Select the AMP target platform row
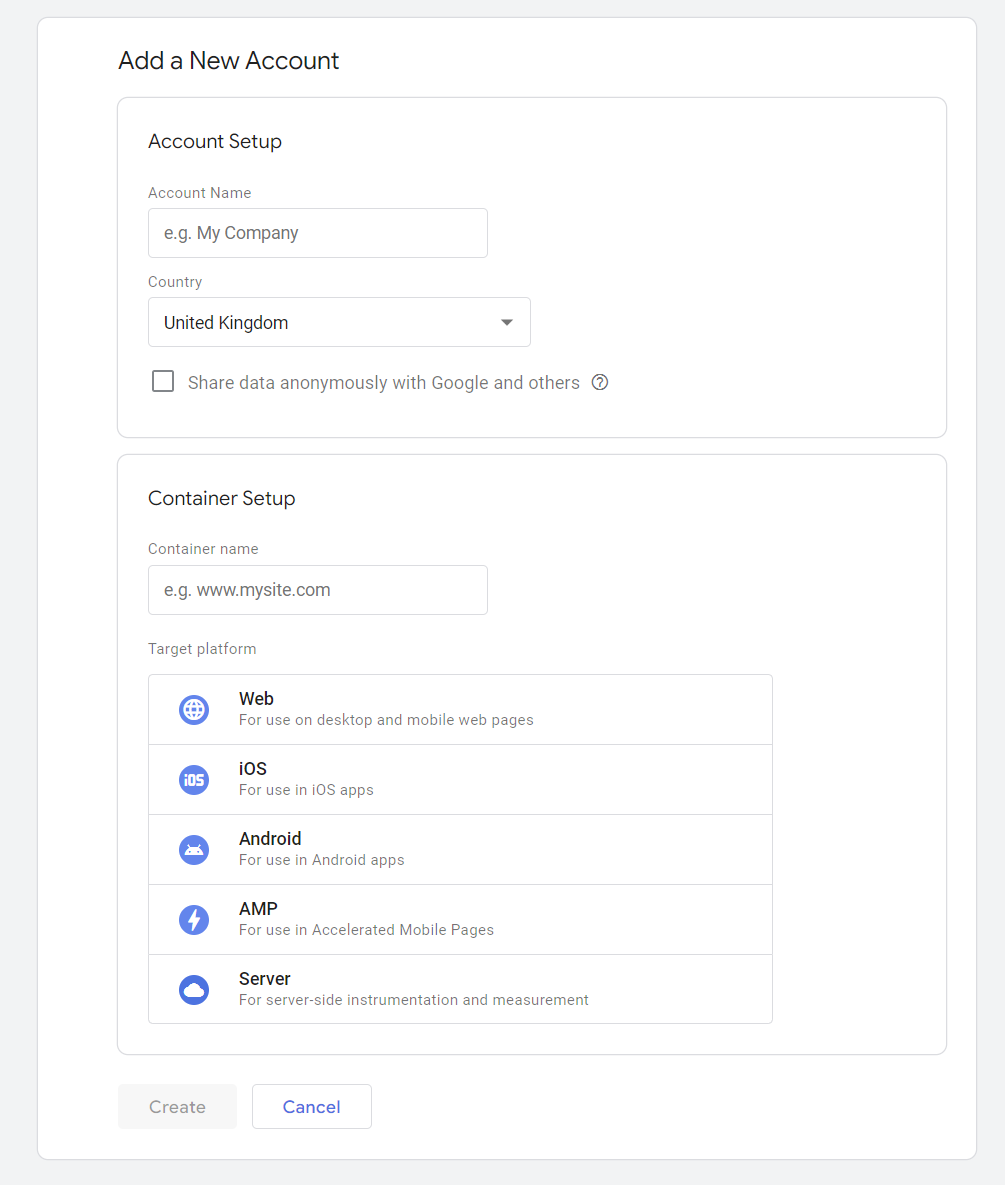This screenshot has height=1185, width=1005. [460, 920]
